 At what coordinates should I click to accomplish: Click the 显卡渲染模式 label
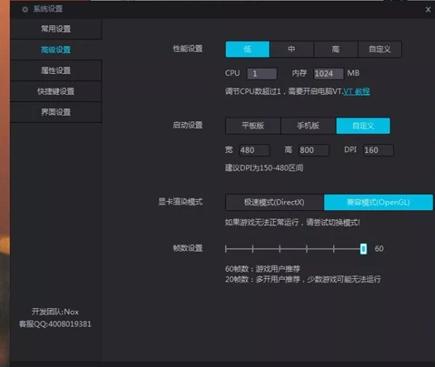(180, 202)
